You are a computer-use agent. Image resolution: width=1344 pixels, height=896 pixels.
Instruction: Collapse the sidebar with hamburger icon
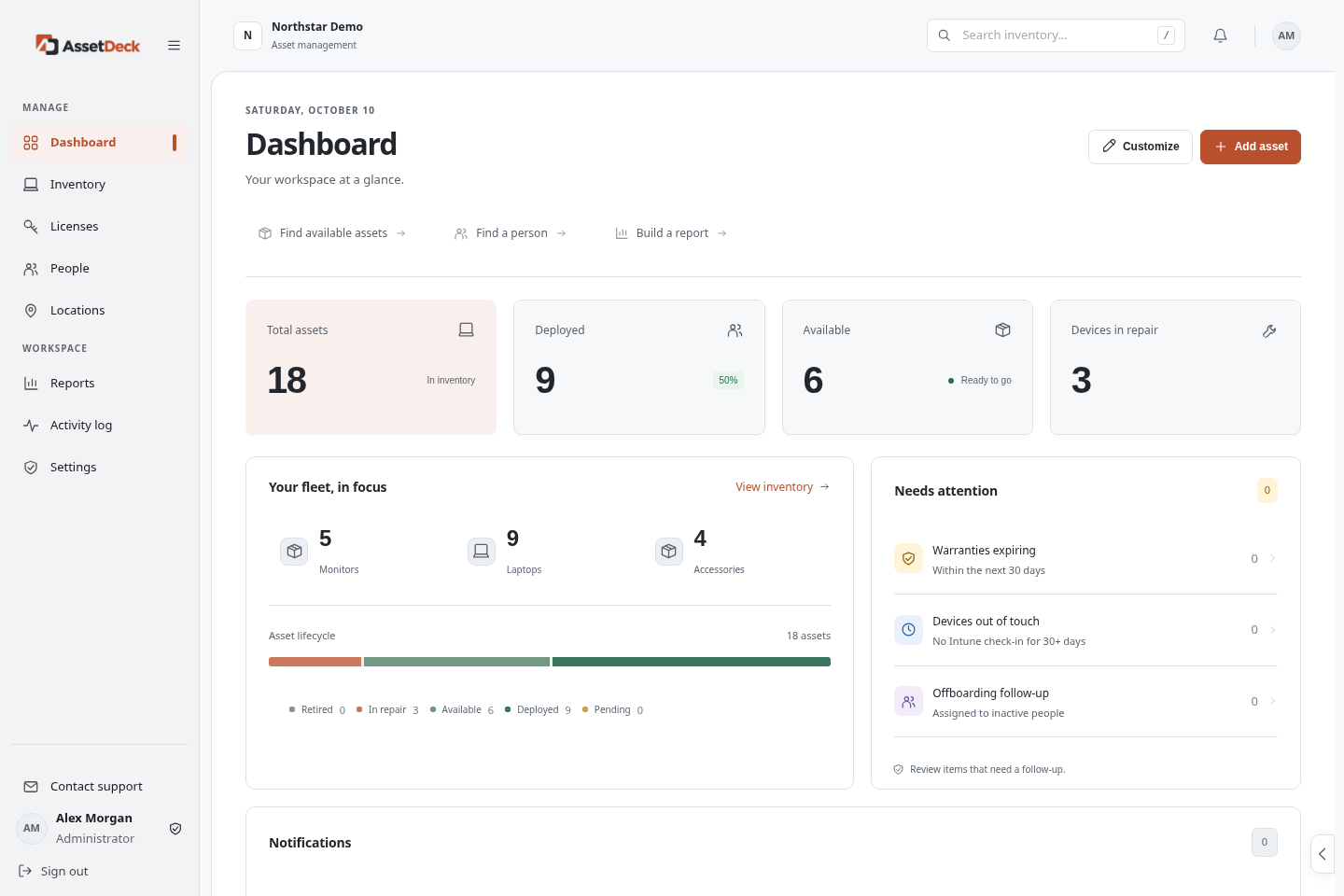(174, 45)
